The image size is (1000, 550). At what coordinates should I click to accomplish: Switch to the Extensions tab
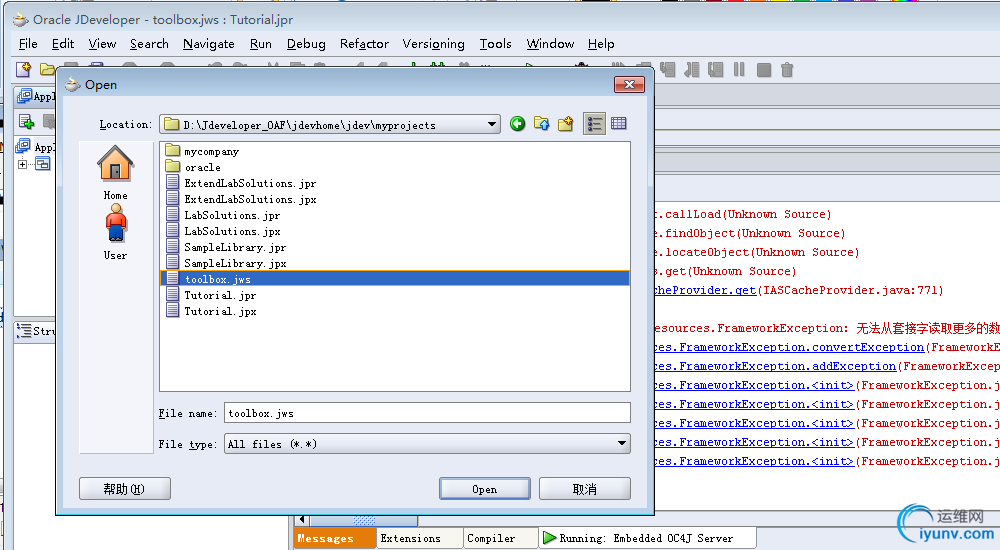(419, 538)
